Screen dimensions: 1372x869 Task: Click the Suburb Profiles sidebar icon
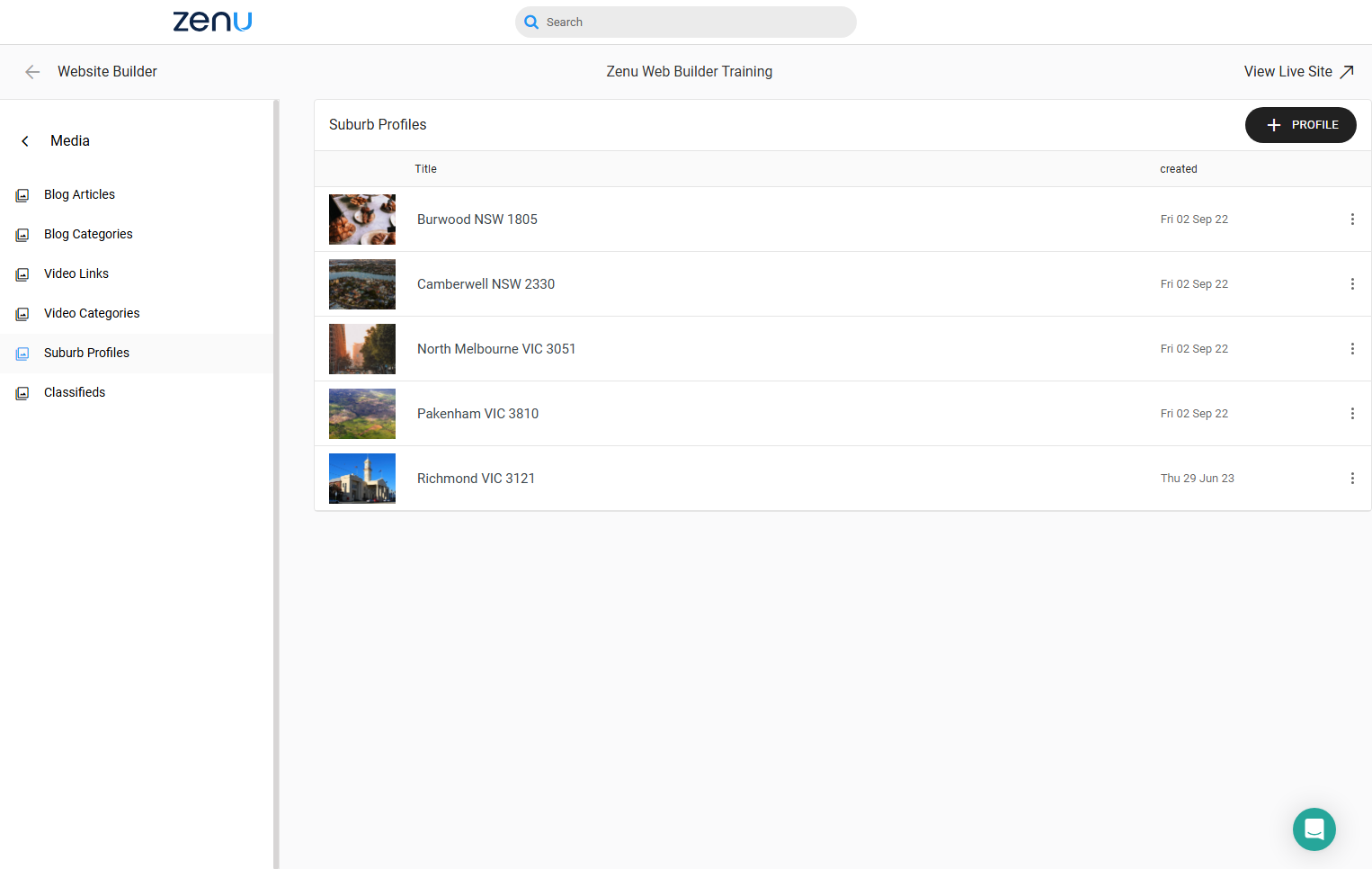(x=22, y=354)
